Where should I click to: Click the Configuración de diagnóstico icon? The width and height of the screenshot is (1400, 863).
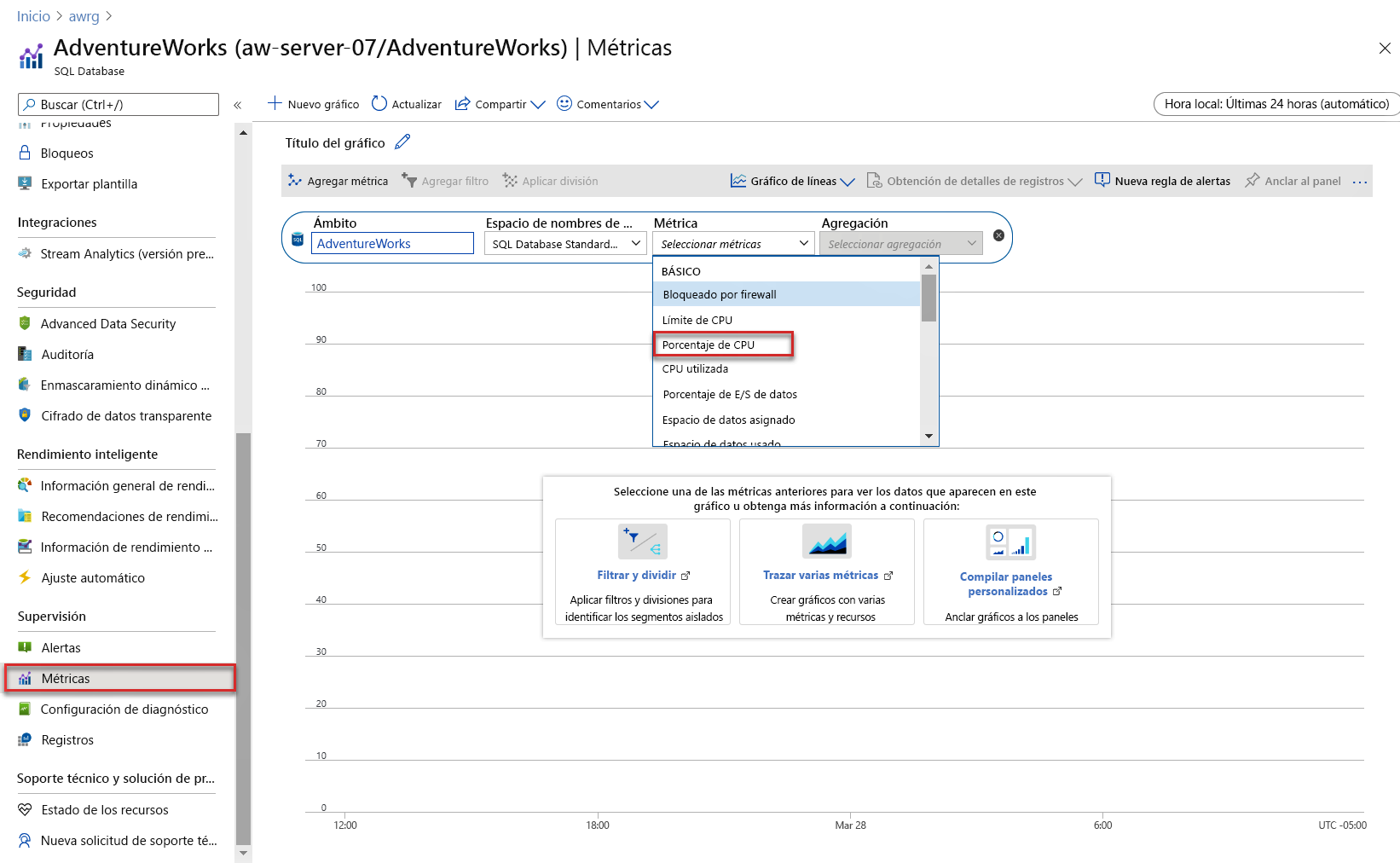pos(25,709)
